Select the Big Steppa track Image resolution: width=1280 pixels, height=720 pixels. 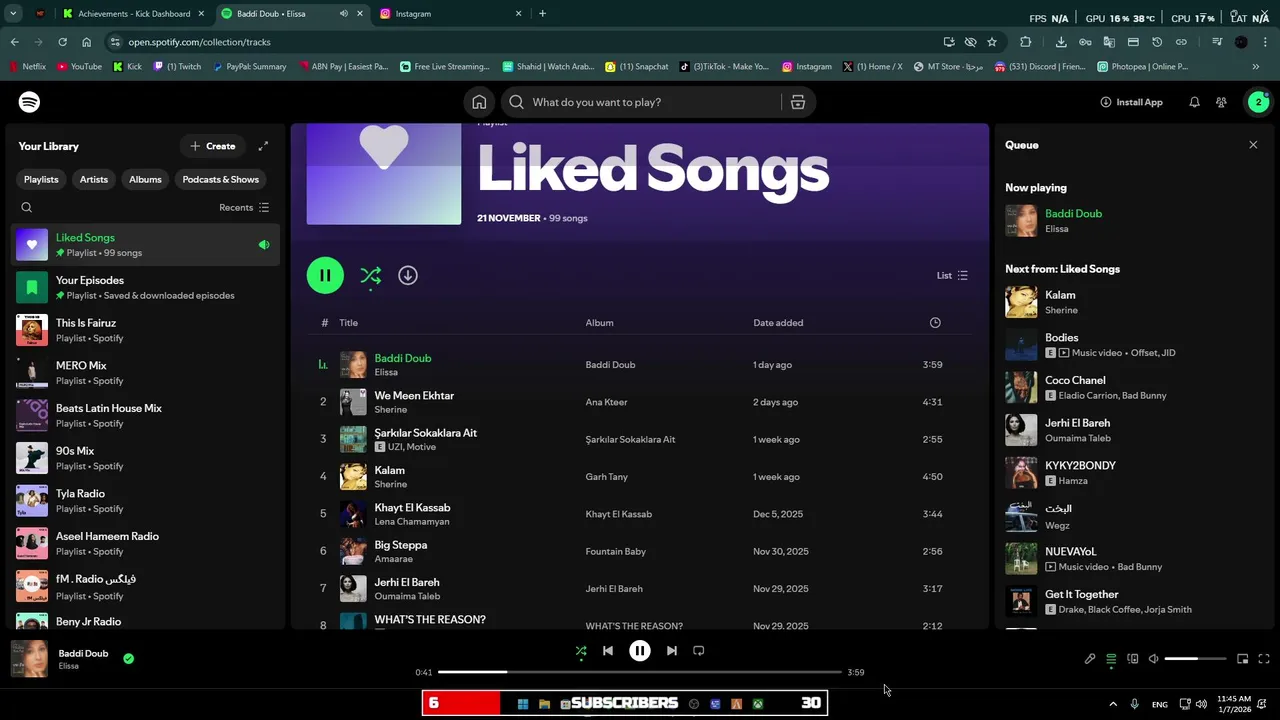tap(639, 551)
